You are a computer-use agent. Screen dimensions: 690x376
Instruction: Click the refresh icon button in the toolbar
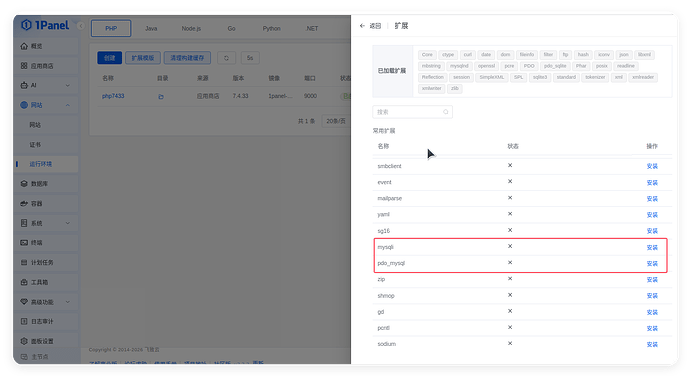pyautogui.click(x=226, y=58)
